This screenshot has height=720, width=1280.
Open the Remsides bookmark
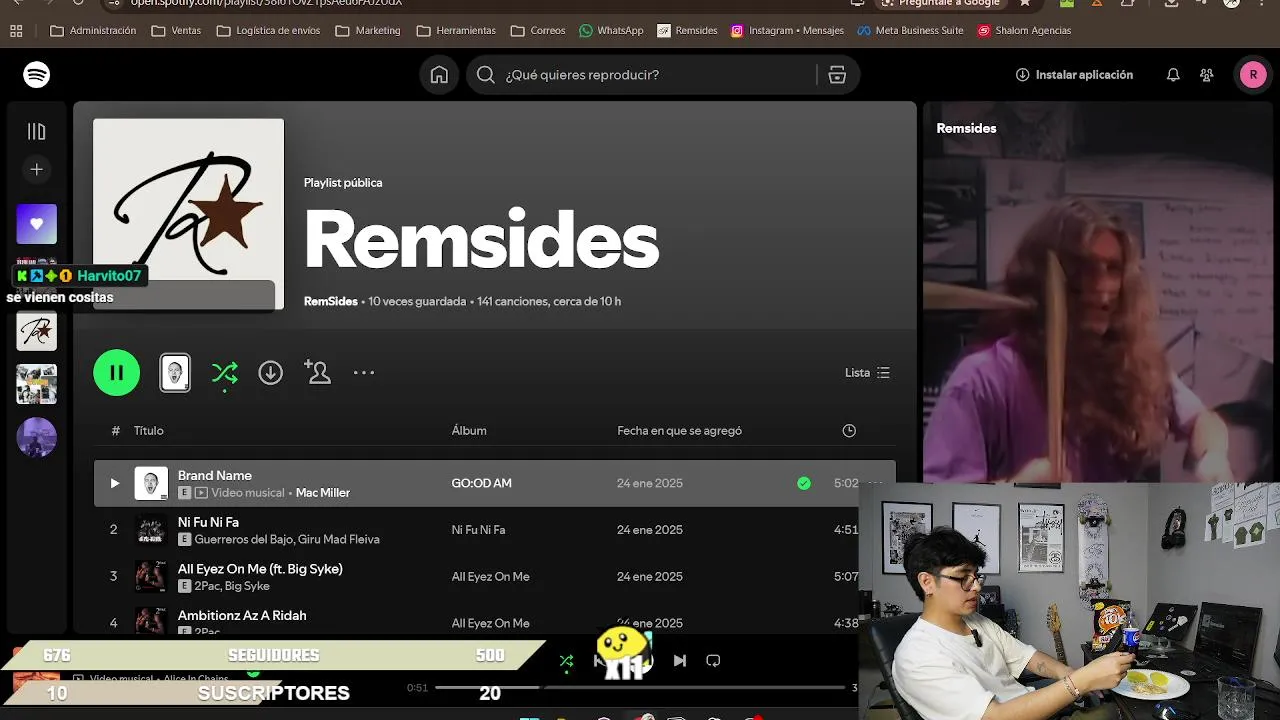coord(687,31)
